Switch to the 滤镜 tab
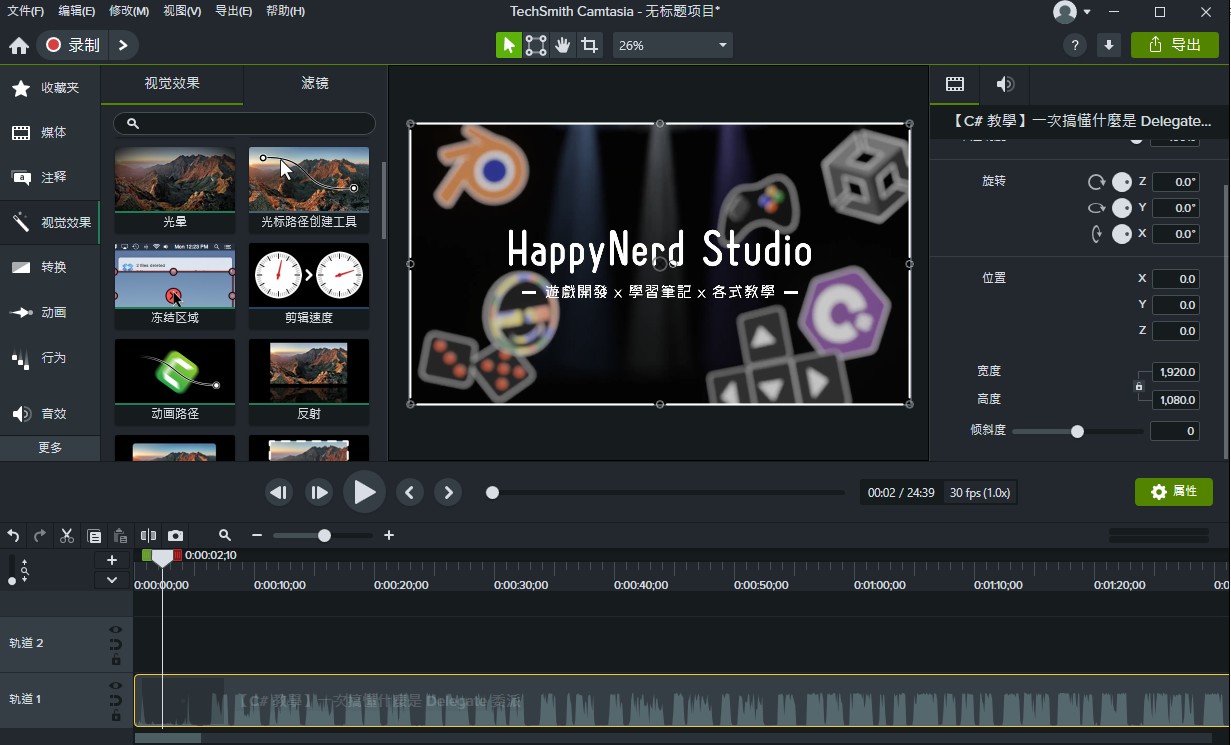This screenshot has height=745, width=1231. coord(315,84)
